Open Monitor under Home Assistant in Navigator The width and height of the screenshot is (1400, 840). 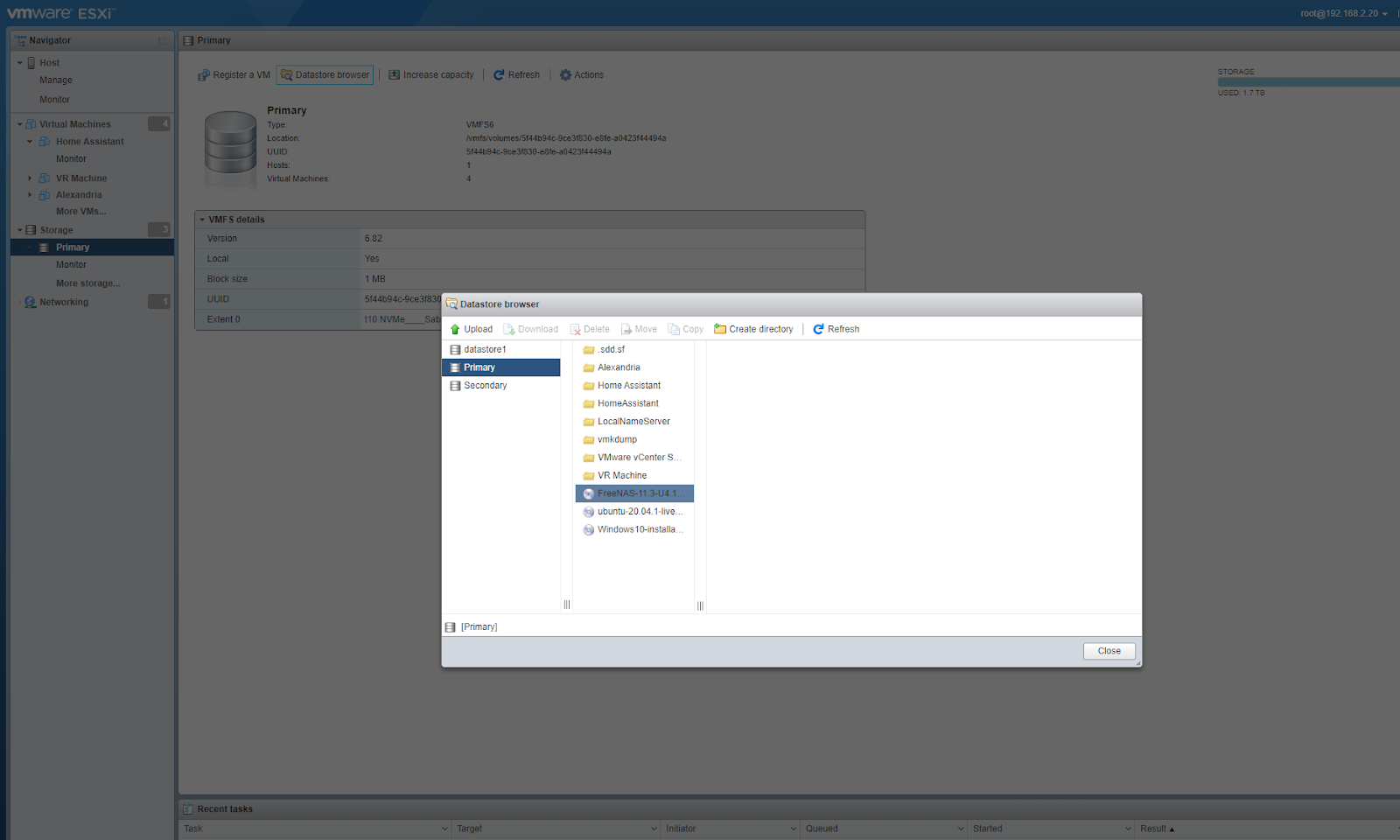pyautogui.click(x=71, y=159)
